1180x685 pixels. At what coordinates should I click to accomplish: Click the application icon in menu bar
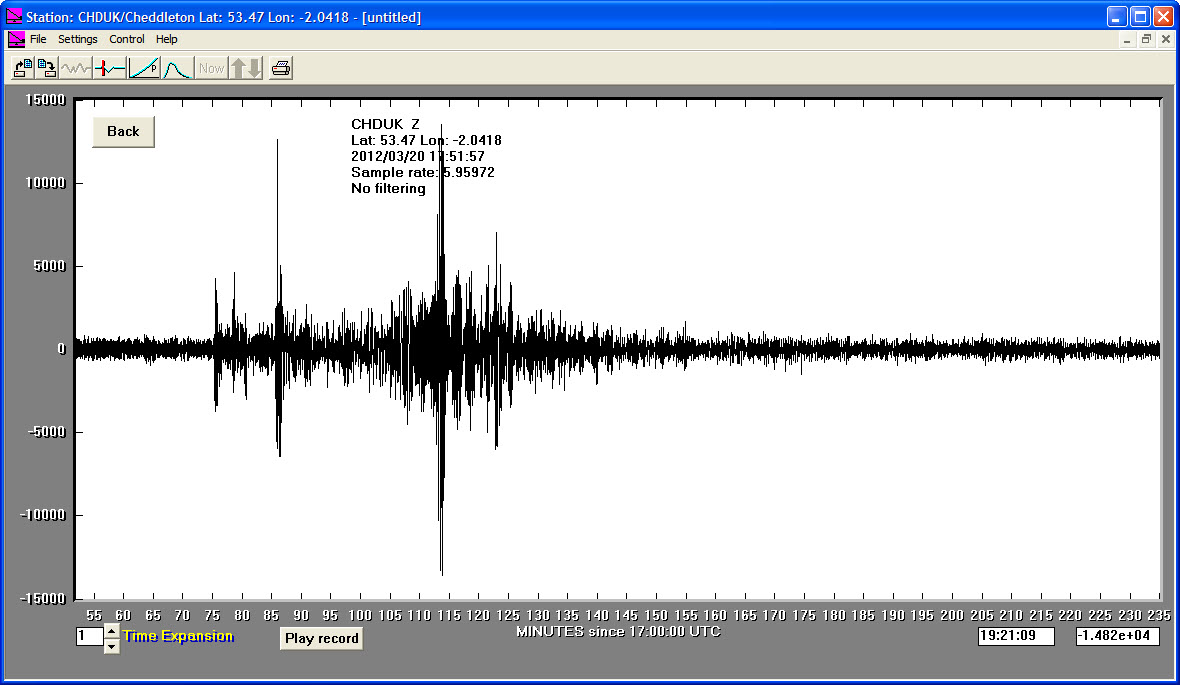pos(16,39)
